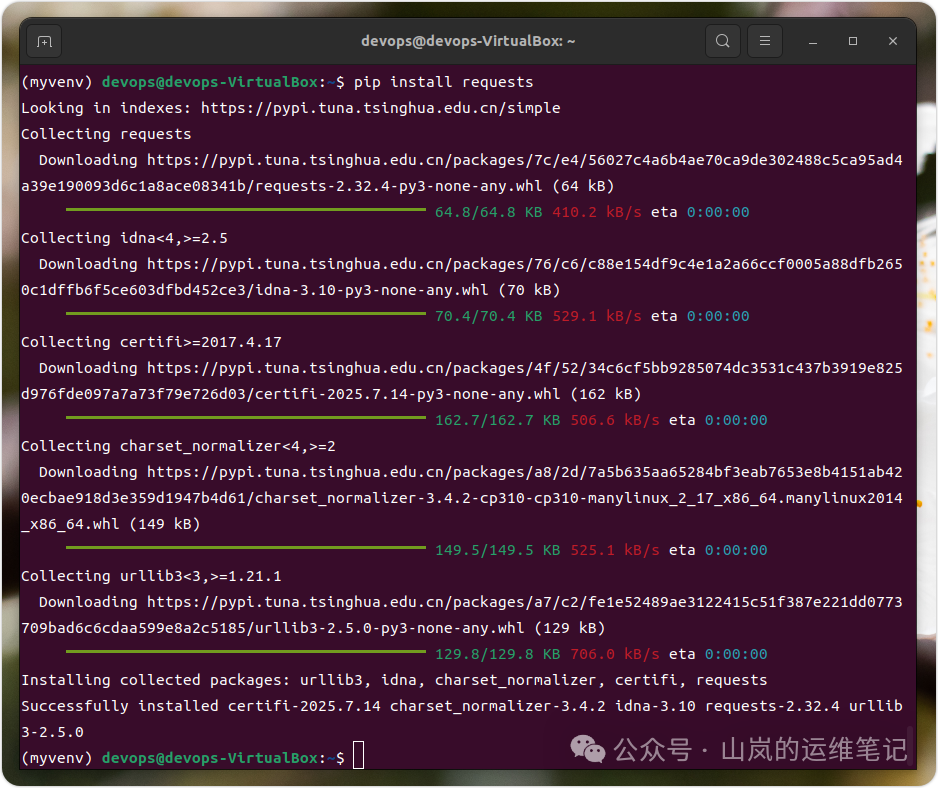Screen dimensions: 938x788
Task: Maximize the terminal window
Action: [853, 42]
